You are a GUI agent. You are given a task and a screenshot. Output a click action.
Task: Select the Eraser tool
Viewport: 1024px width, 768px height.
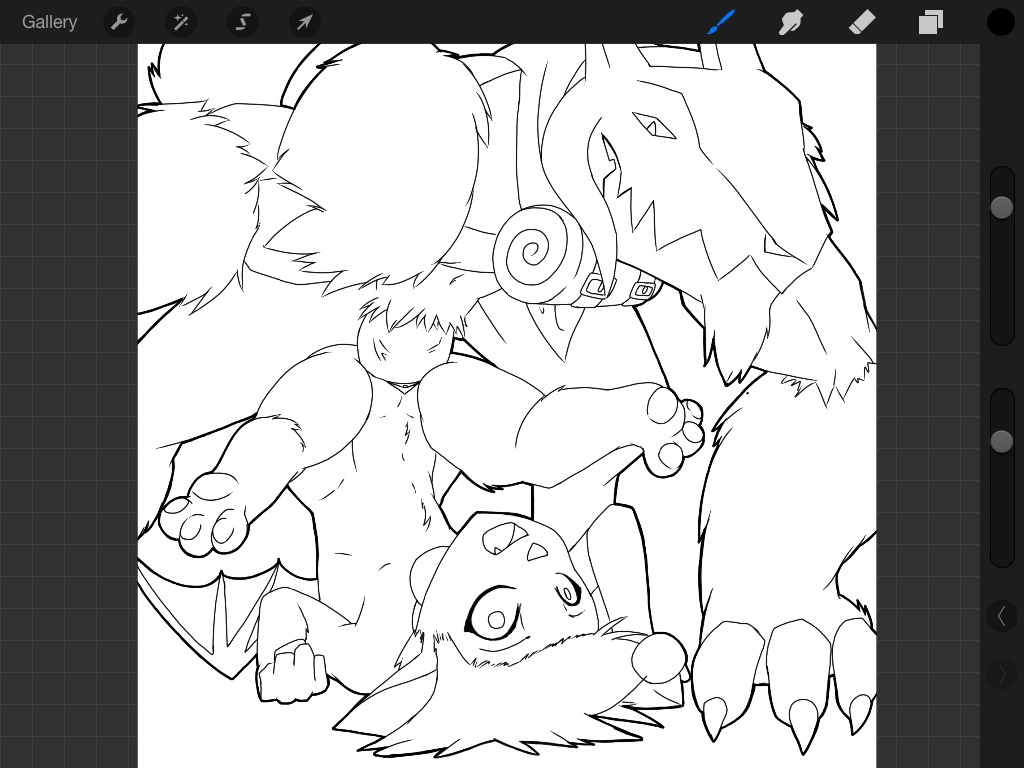click(x=861, y=22)
